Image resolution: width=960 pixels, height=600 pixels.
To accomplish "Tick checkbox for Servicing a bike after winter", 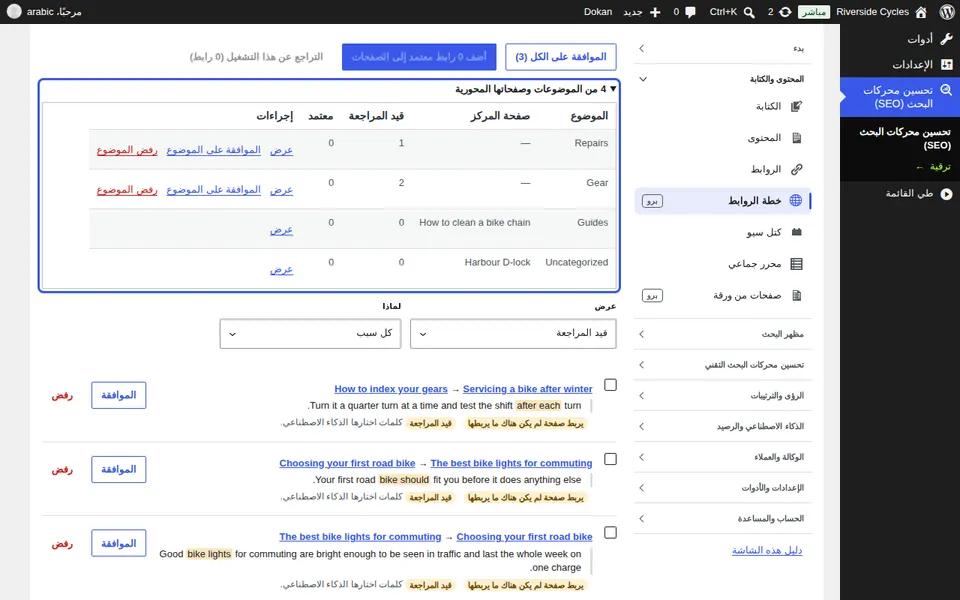I will (610, 384).
